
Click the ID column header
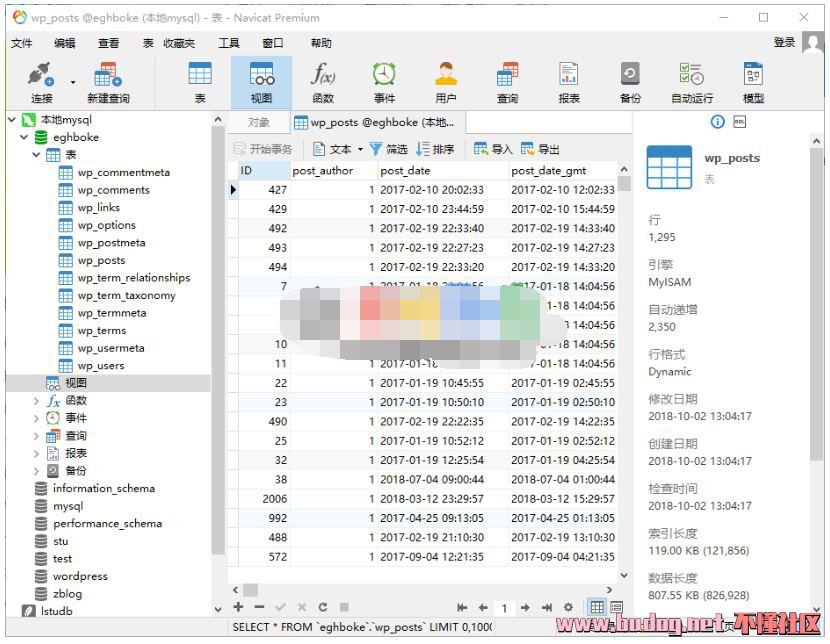tap(264, 170)
